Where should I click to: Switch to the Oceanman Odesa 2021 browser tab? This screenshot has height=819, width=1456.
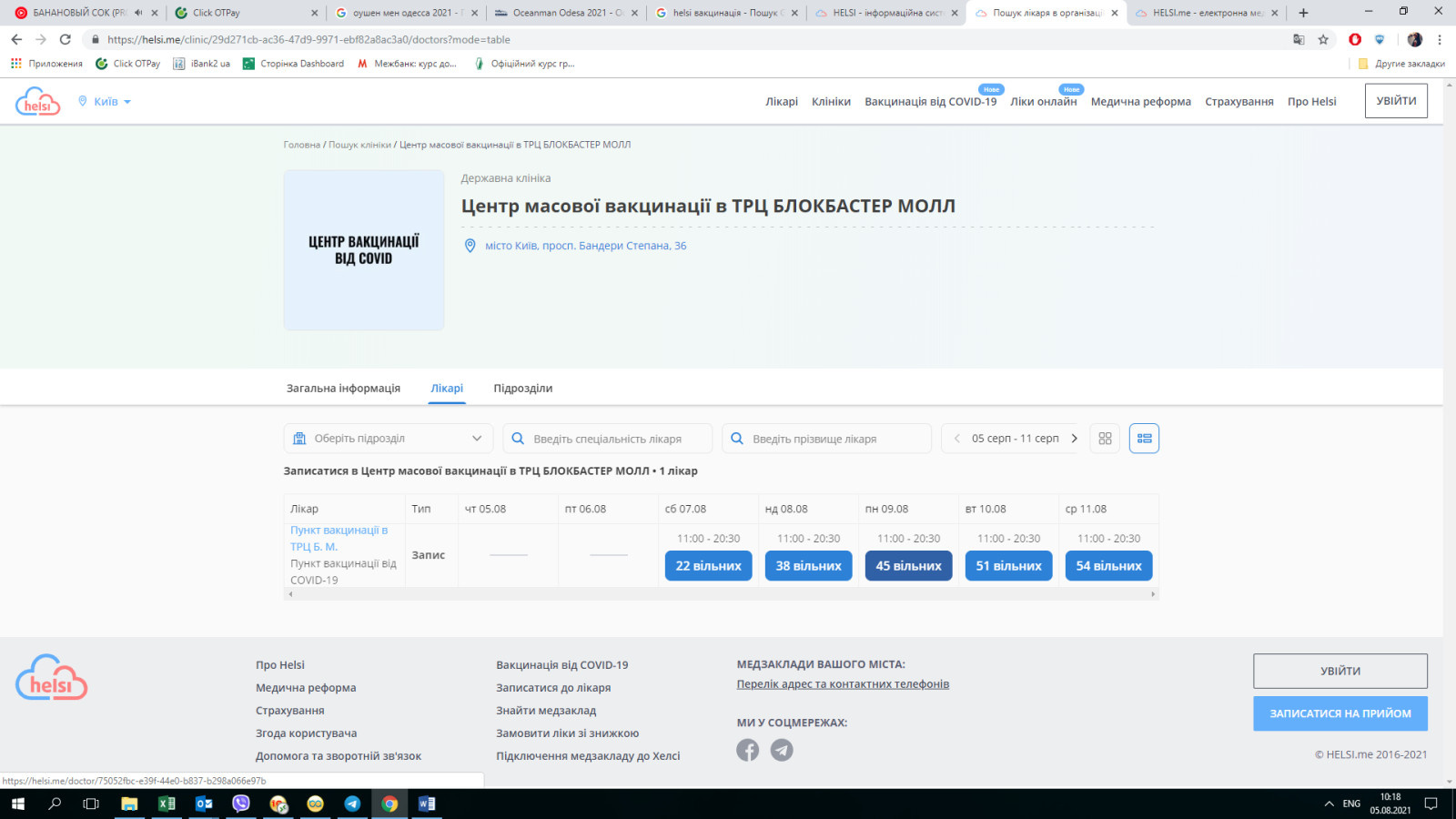click(x=565, y=13)
